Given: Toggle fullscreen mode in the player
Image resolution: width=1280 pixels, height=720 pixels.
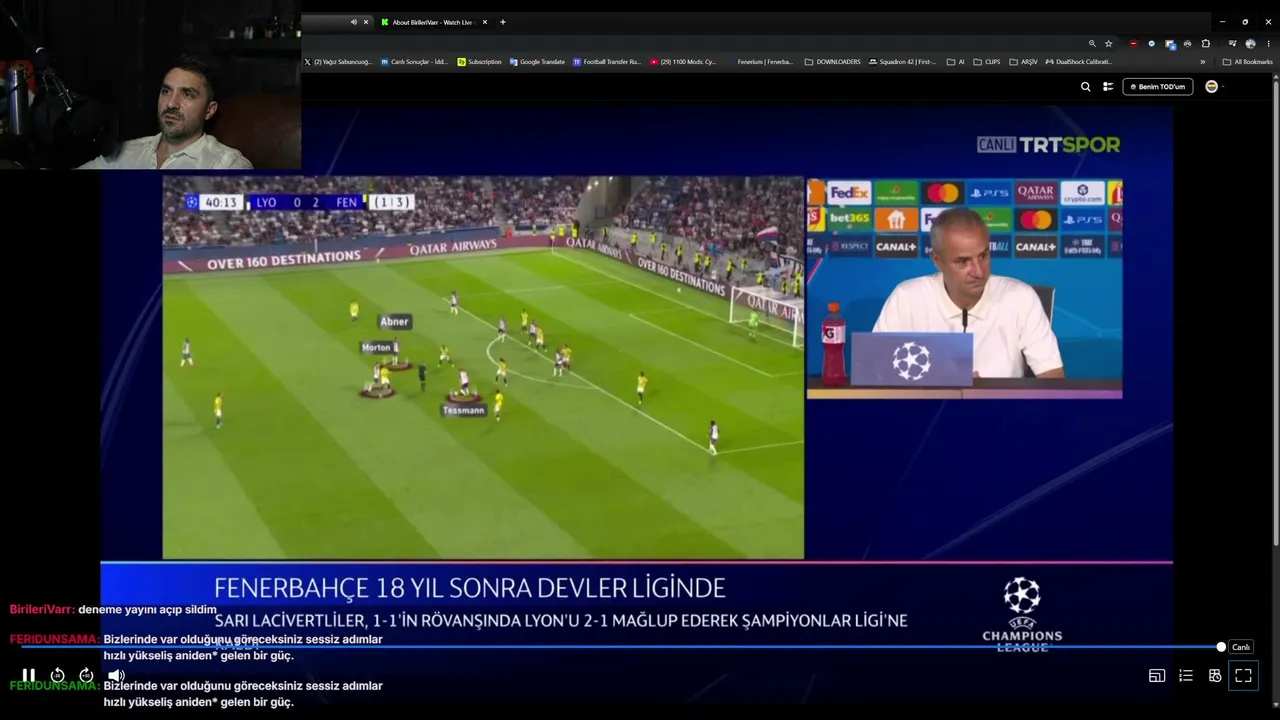Looking at the screenshot, I should (x=1243, y=675).
